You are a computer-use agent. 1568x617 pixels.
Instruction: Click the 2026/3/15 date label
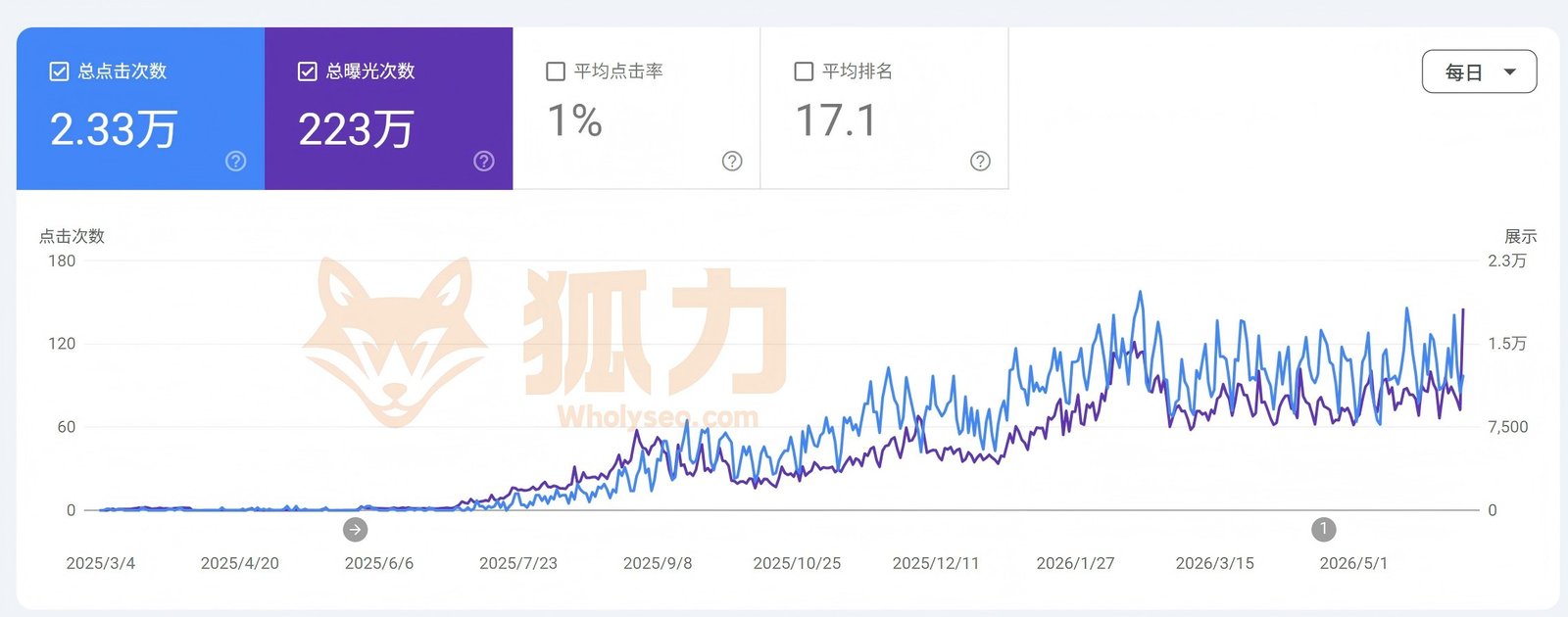click(1215, 563)
